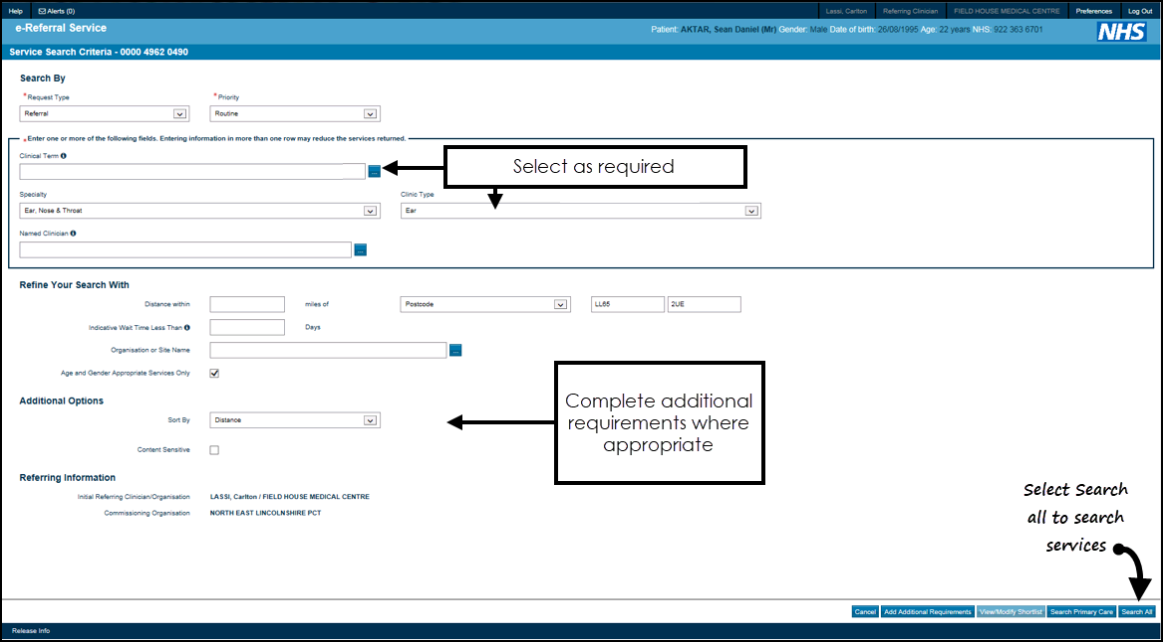1163x642 pixels.
Task: Open the Organisation or Site Name lookup
Action: (x=455, y=350)
